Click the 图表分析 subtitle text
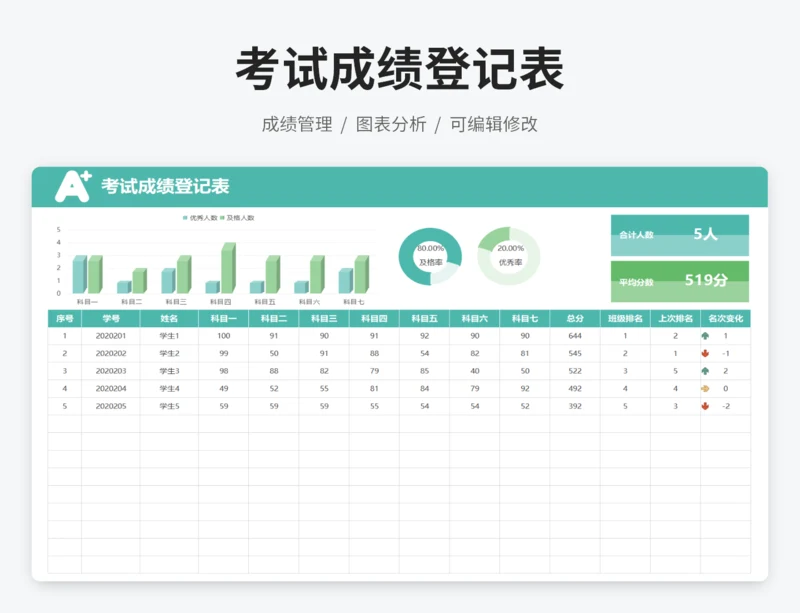 coord(391,124)
